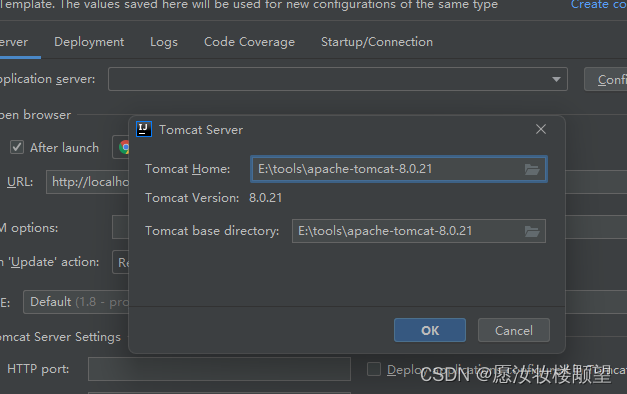Image resolution: width=627 pixels, height=394 pixels.
Task: Switch to the Logs tab
Action: 164,42
